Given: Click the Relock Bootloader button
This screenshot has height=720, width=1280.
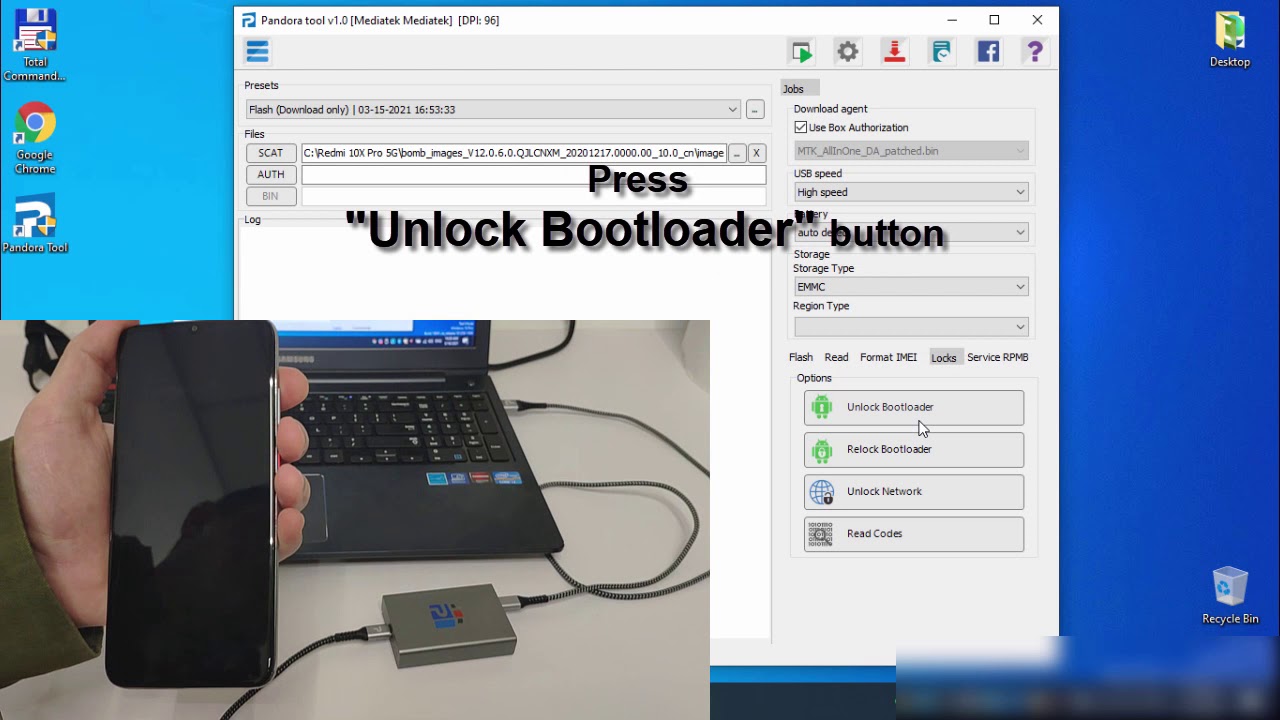Looking at the screenshot, I should (x=914, y=449).
